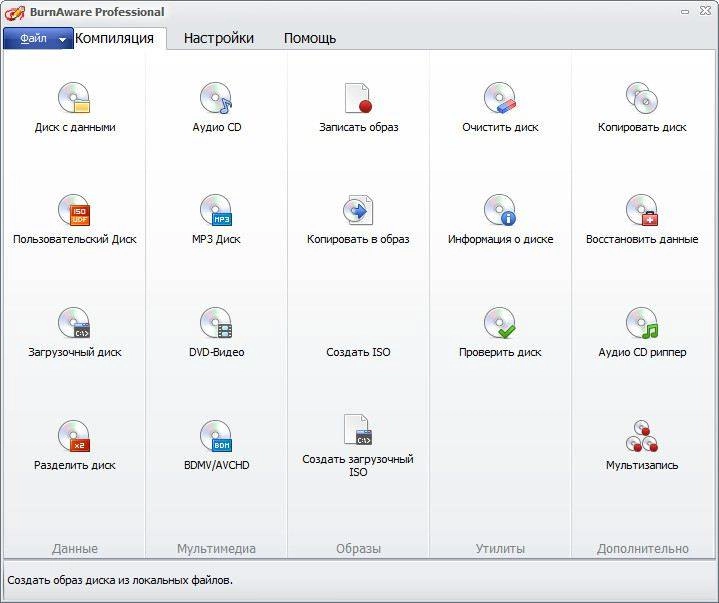The height and width of the screenshot is (603, 719).
Task: Click the Копировать диск text label
Action: pos(642,127)
